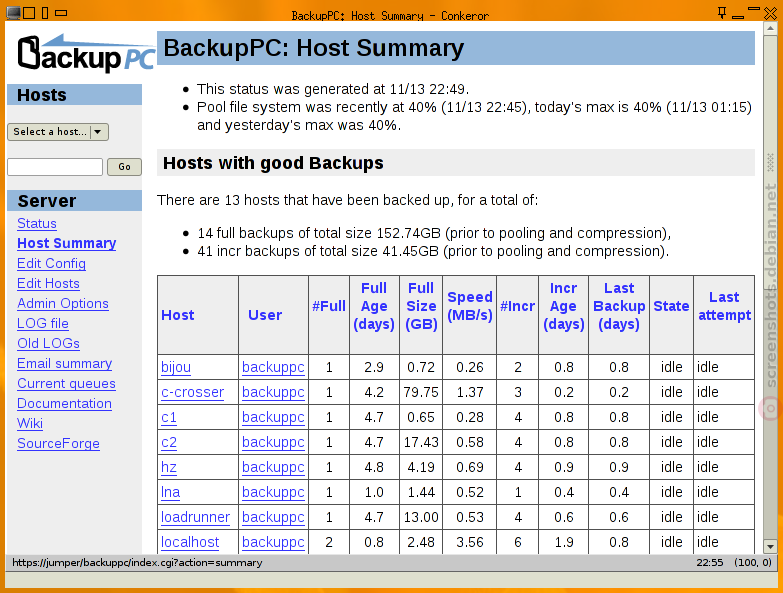The height and width of the screenshot is (593, 783).
Task: Sort table by Host column header
Action: click(178, 315)
